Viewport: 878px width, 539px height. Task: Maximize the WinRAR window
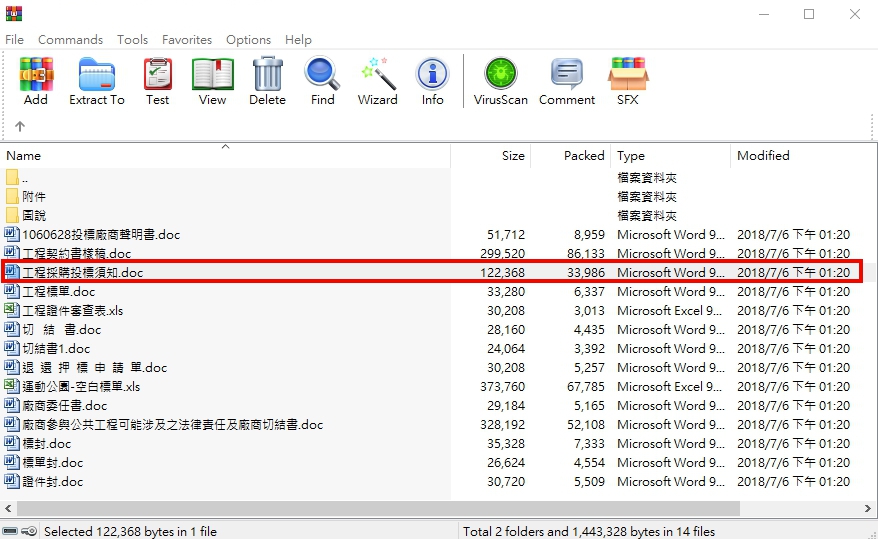pyautogui.click(x=809, y=14)
